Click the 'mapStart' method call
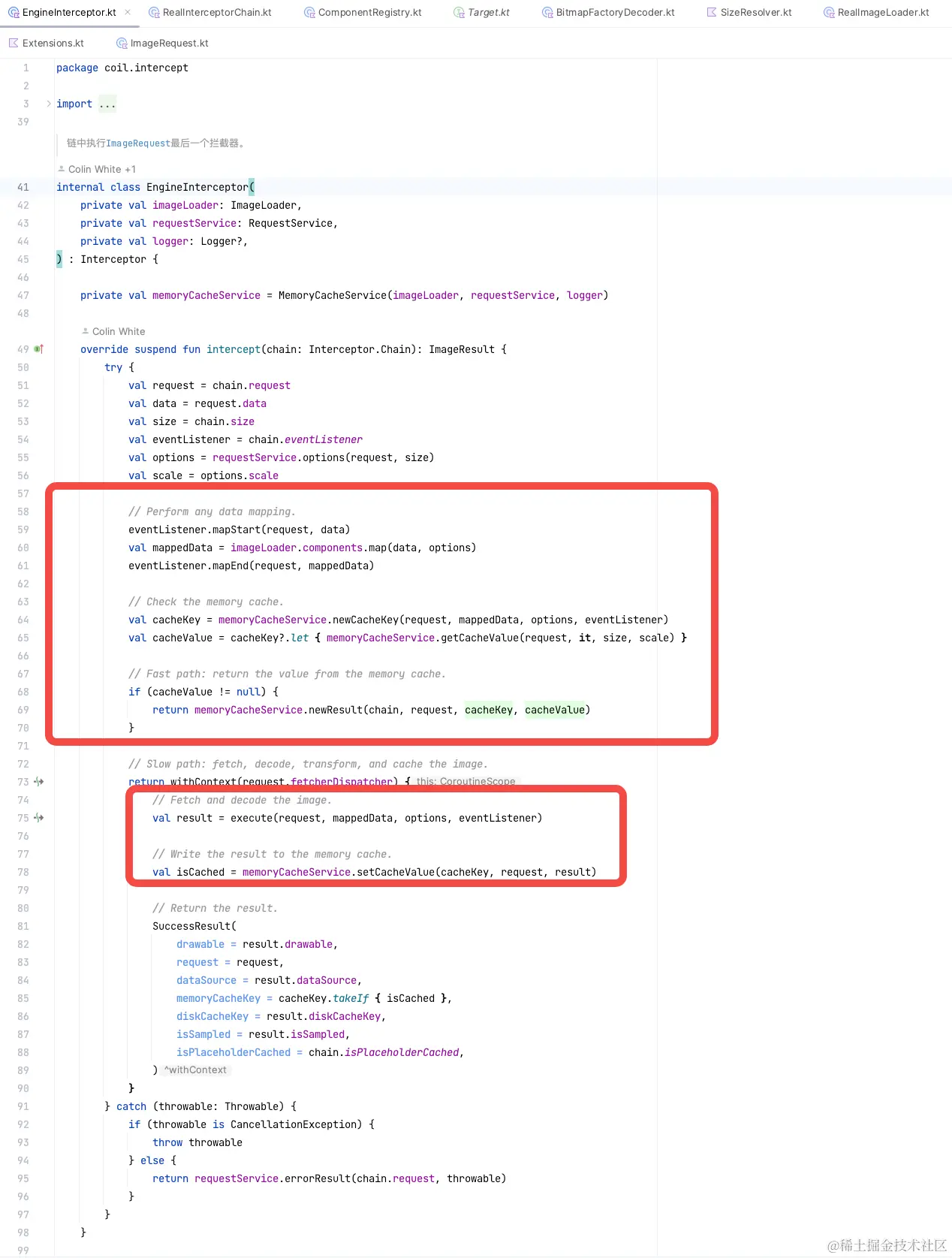952x1258 pixels. (x=236, y=529)
